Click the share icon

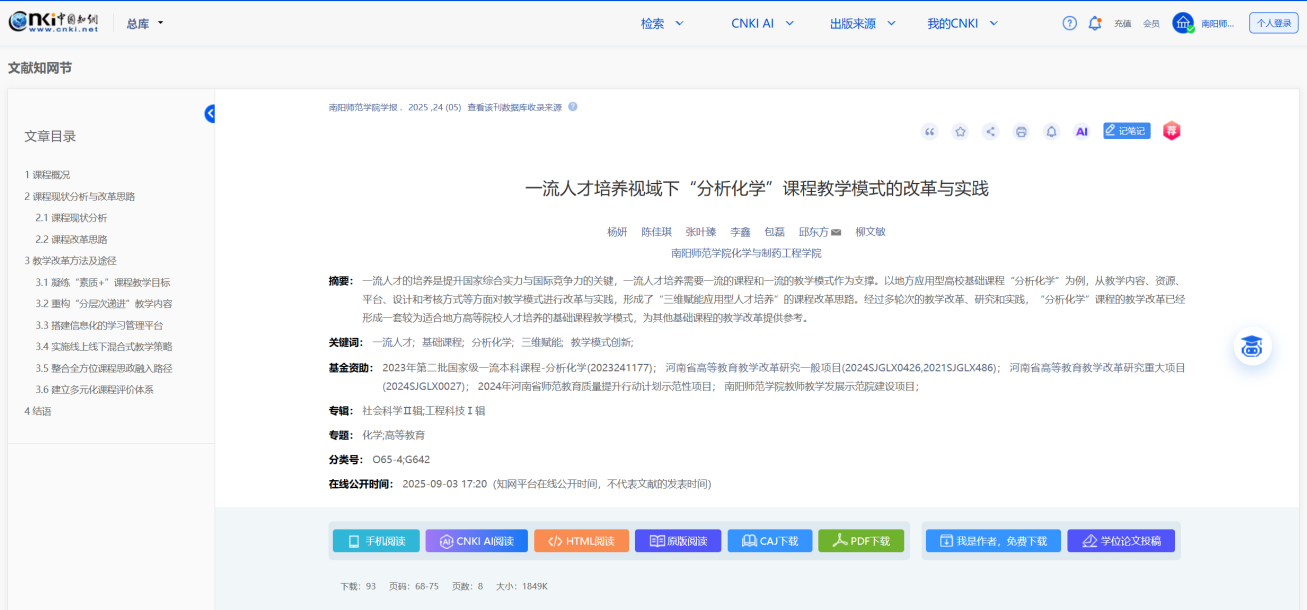(x=990, y=131)
